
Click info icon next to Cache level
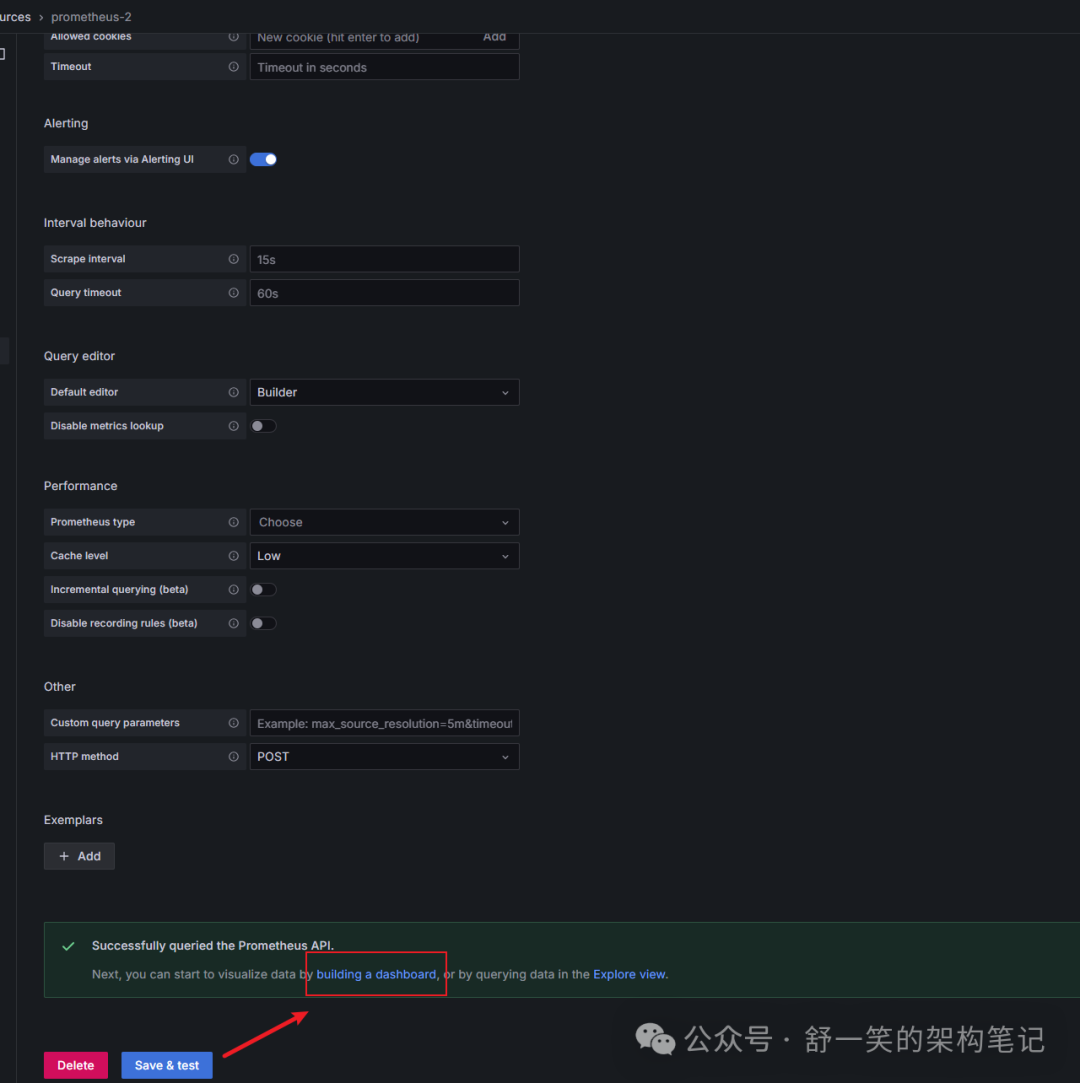(x=233, y=556)
